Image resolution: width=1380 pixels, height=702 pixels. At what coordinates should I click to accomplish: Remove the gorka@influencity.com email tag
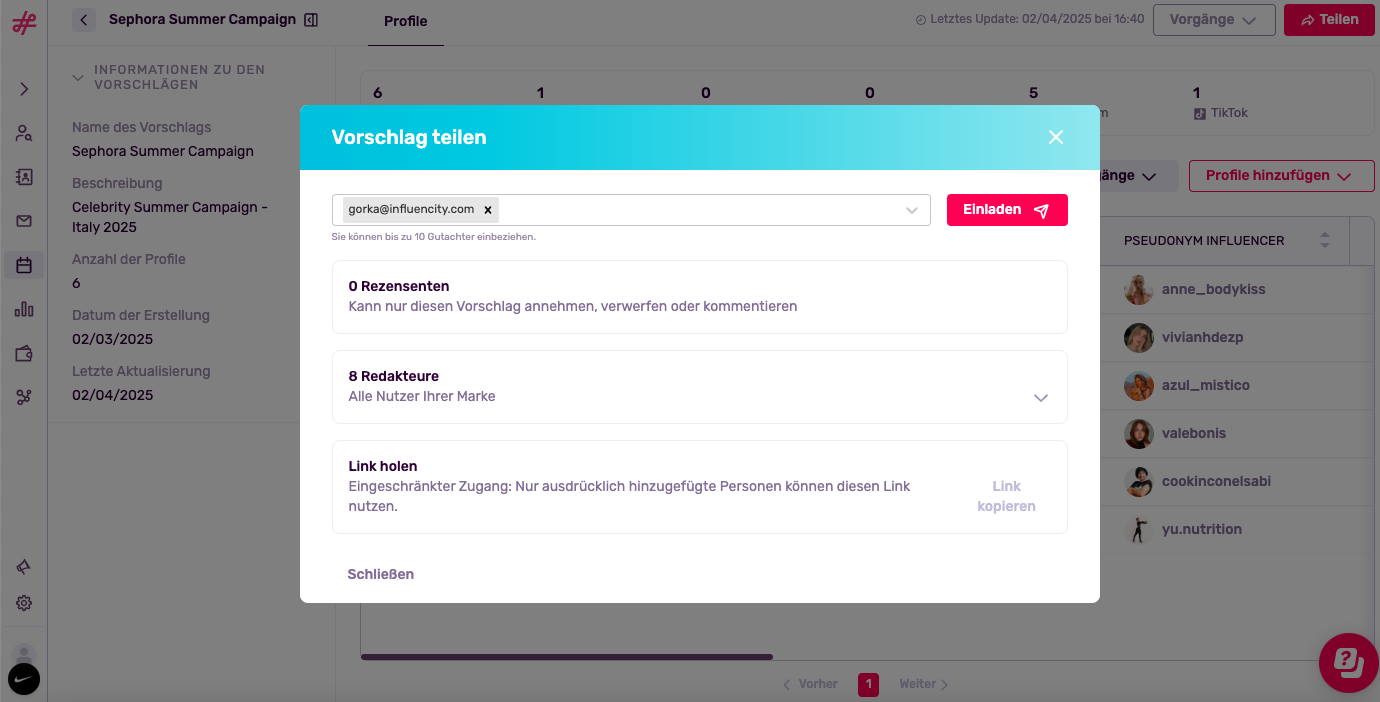click(488, 210)
